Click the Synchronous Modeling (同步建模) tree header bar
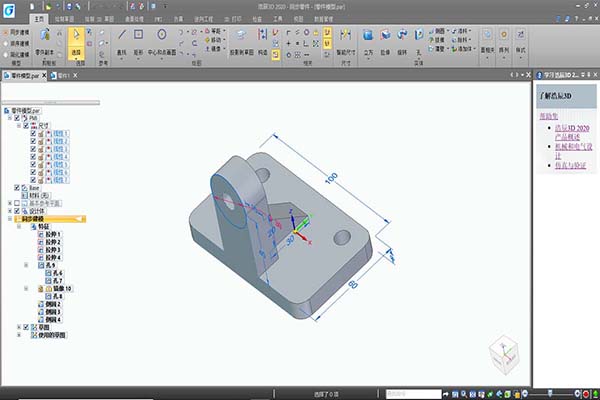 (50, 219)
